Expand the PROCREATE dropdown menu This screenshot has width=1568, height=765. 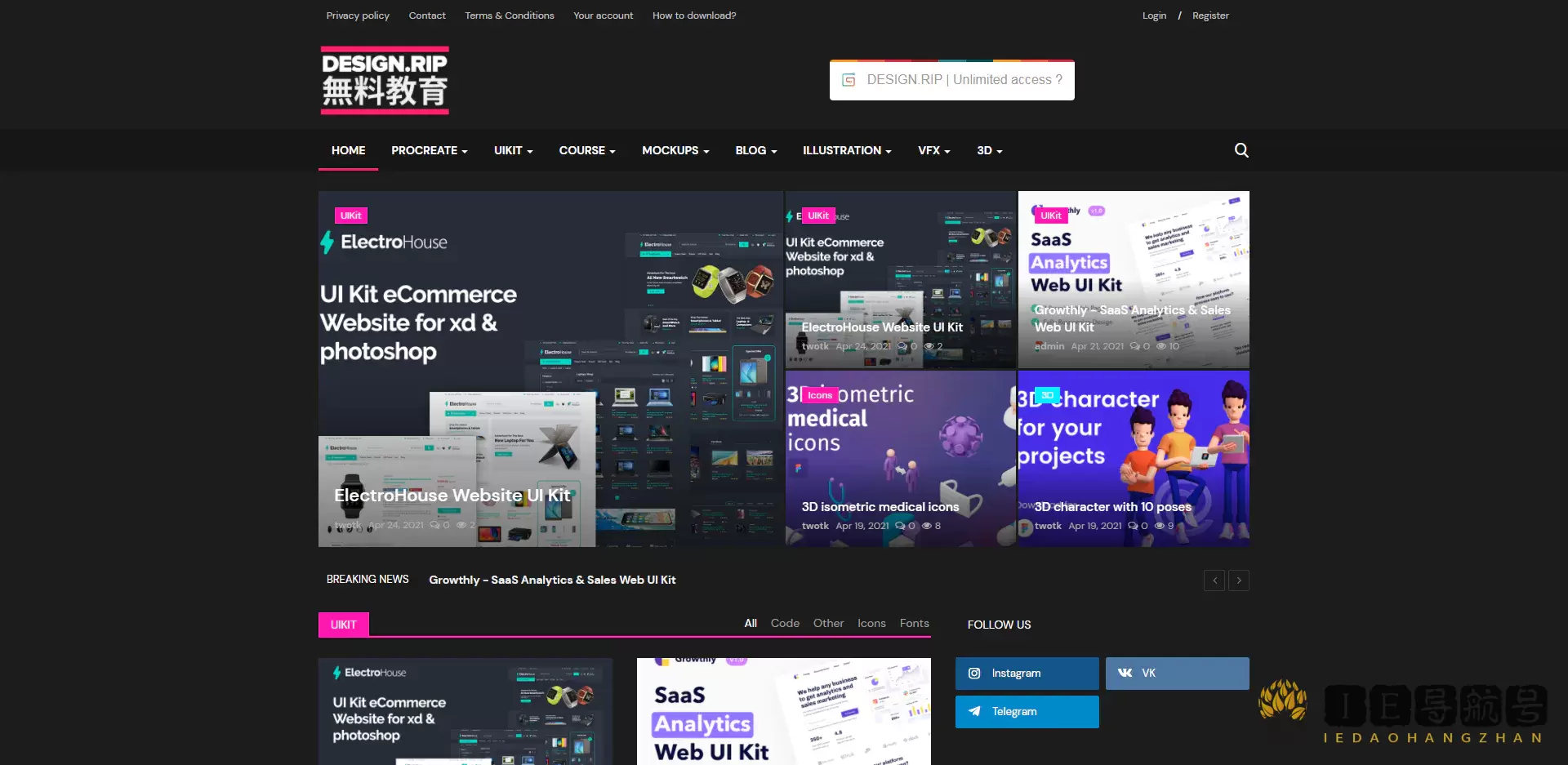point(429,151)
